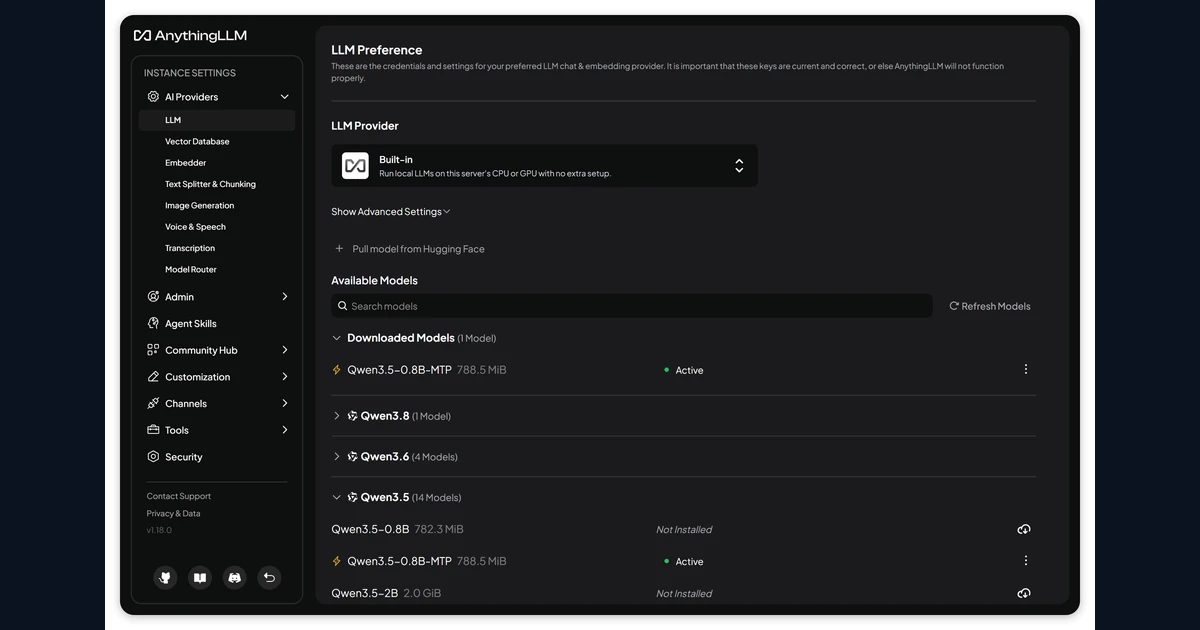Click the plus icon for Hugging Face pull
This screenshot has width=1200, height=630.
339,249
